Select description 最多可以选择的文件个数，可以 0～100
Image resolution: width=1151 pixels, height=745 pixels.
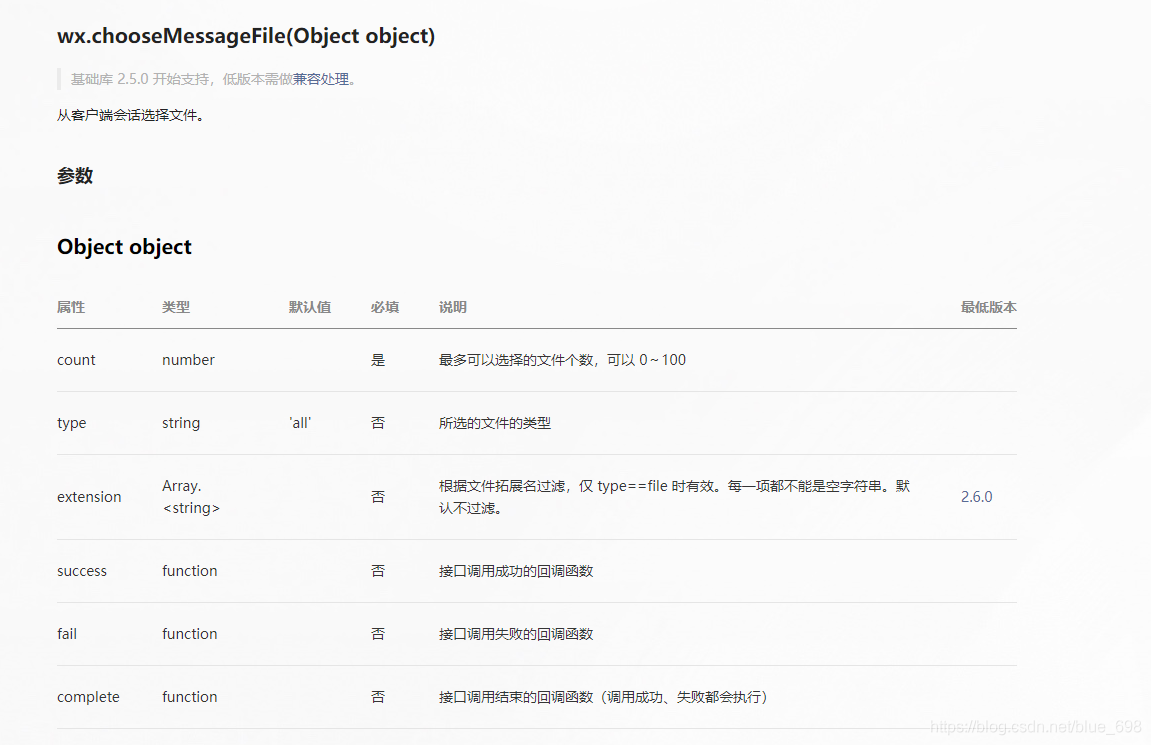coord(562,360)
